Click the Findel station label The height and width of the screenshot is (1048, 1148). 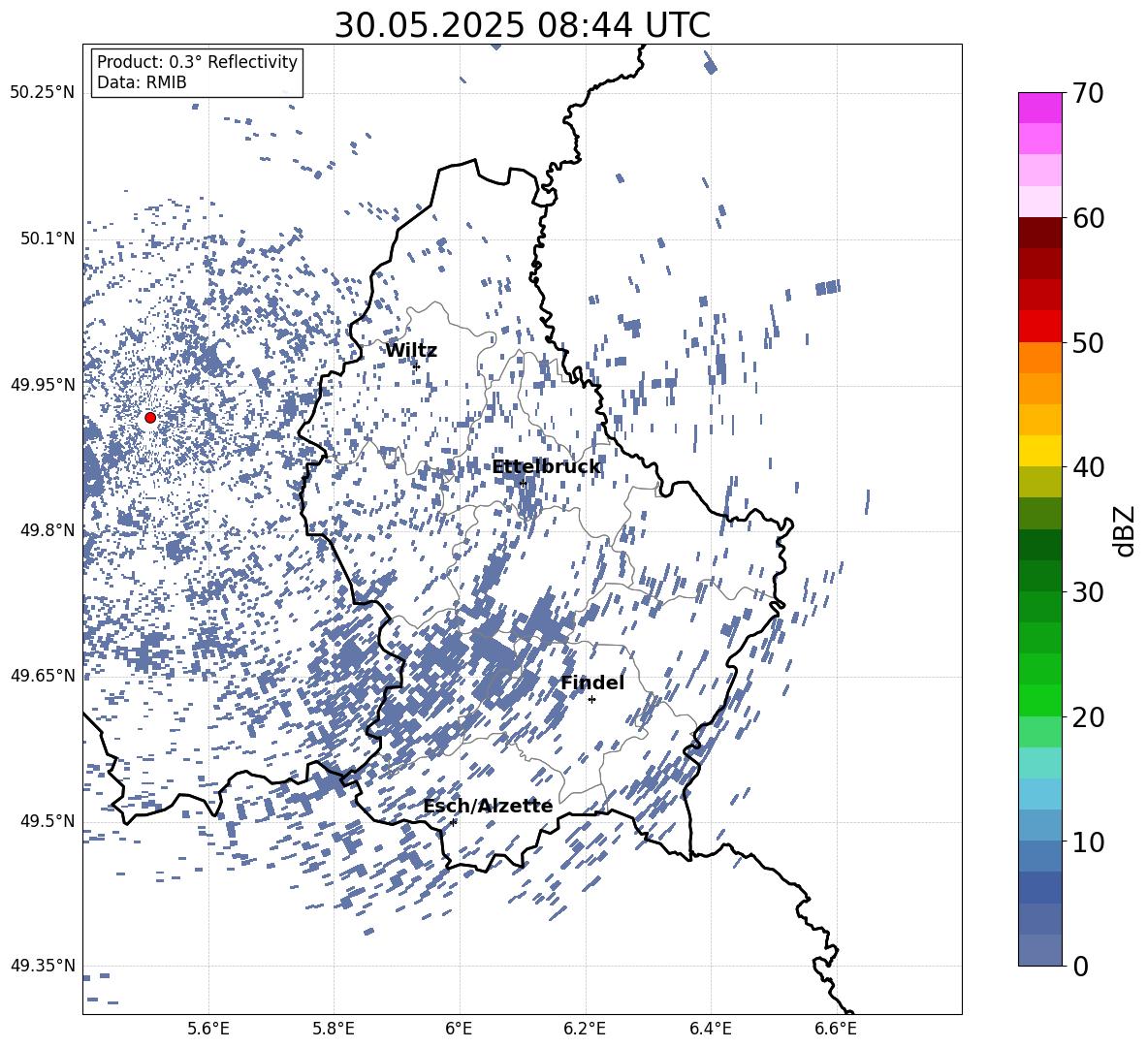(592, 683)
